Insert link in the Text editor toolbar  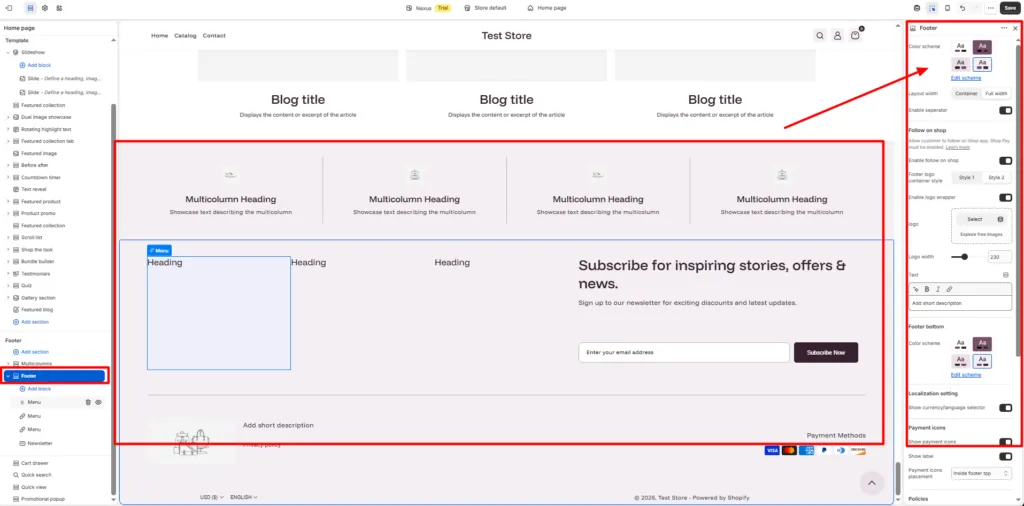coord(950,289)
